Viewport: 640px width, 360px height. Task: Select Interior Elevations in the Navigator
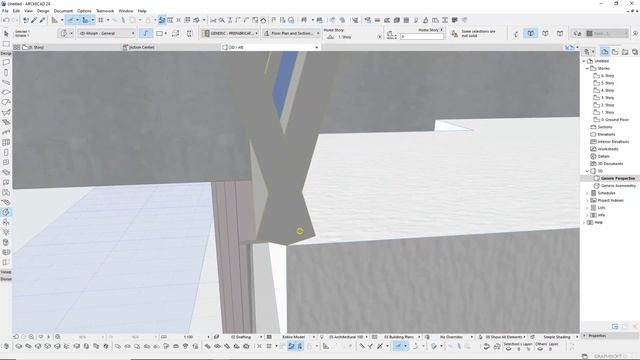click(x=613, y=142)
